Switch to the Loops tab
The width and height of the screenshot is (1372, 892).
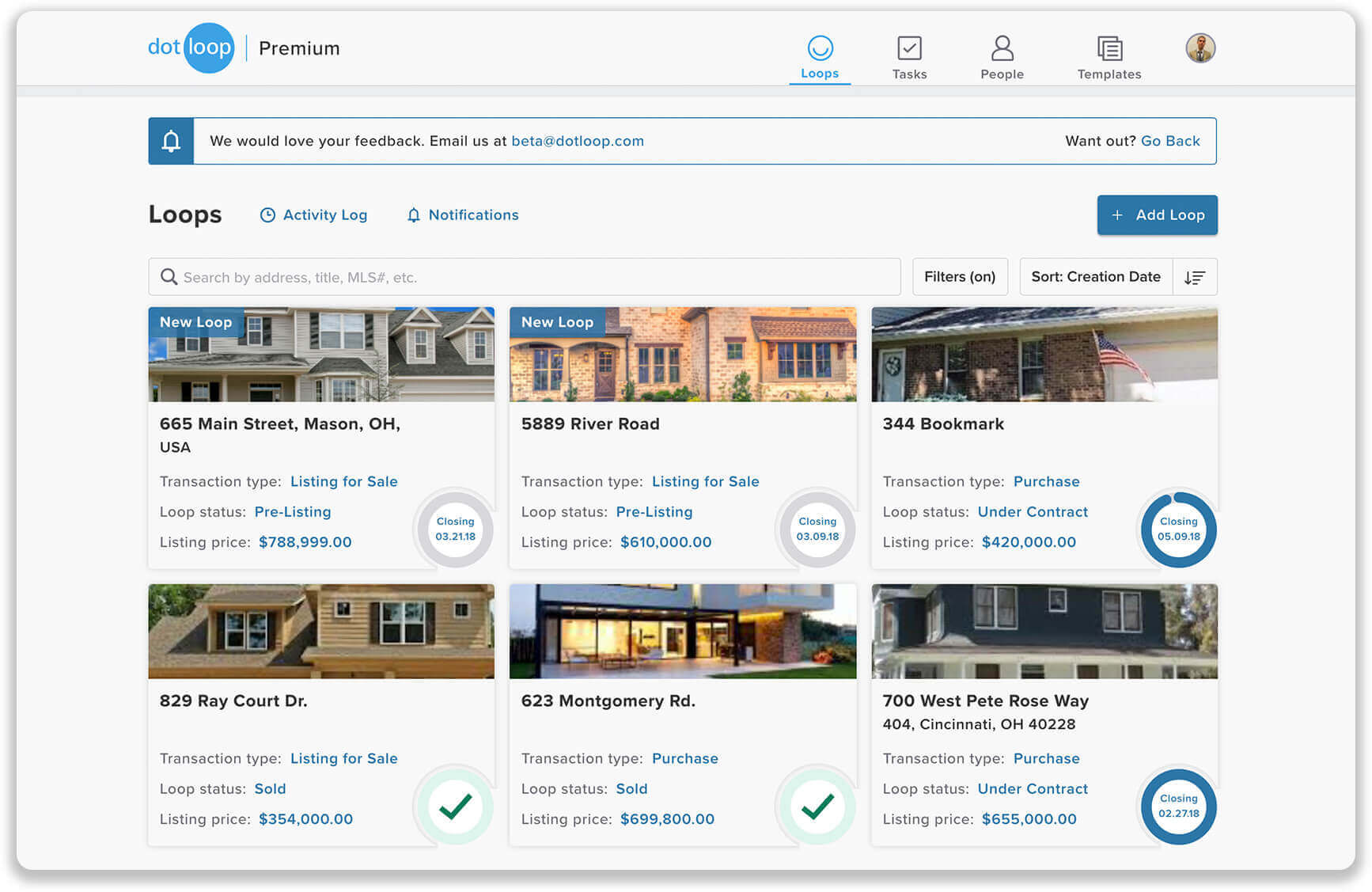820,73
